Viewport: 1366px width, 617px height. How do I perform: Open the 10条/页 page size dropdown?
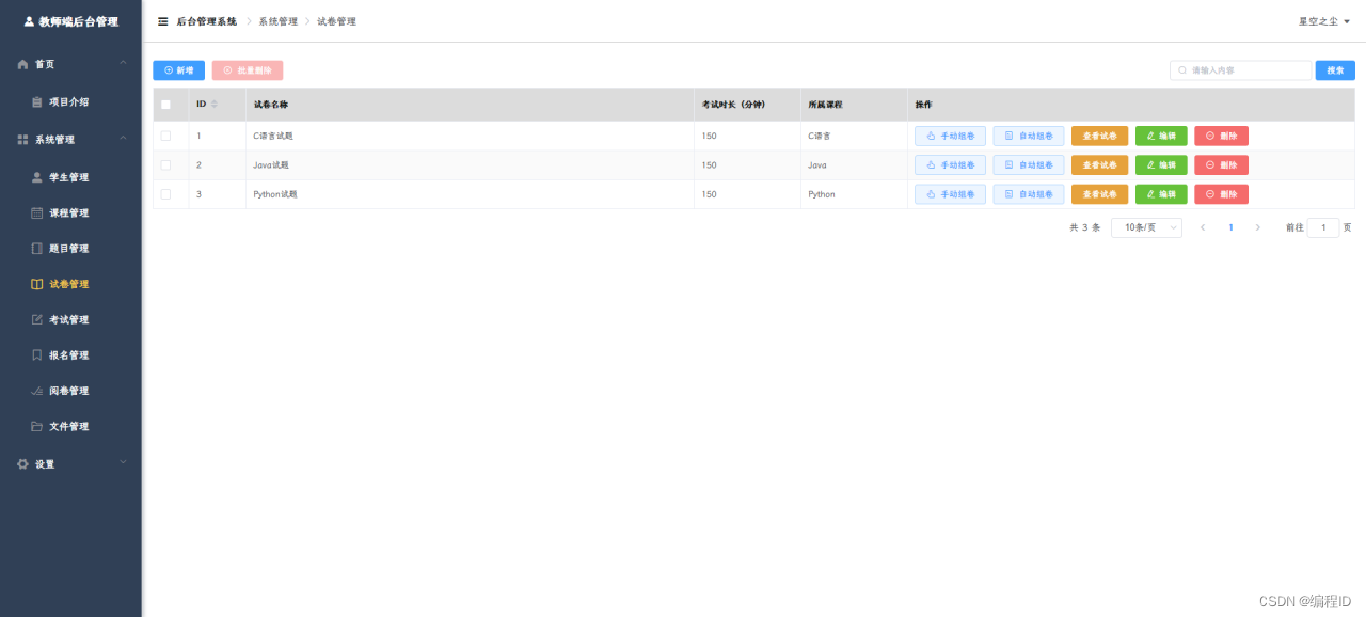click(x=1146, y=228)
